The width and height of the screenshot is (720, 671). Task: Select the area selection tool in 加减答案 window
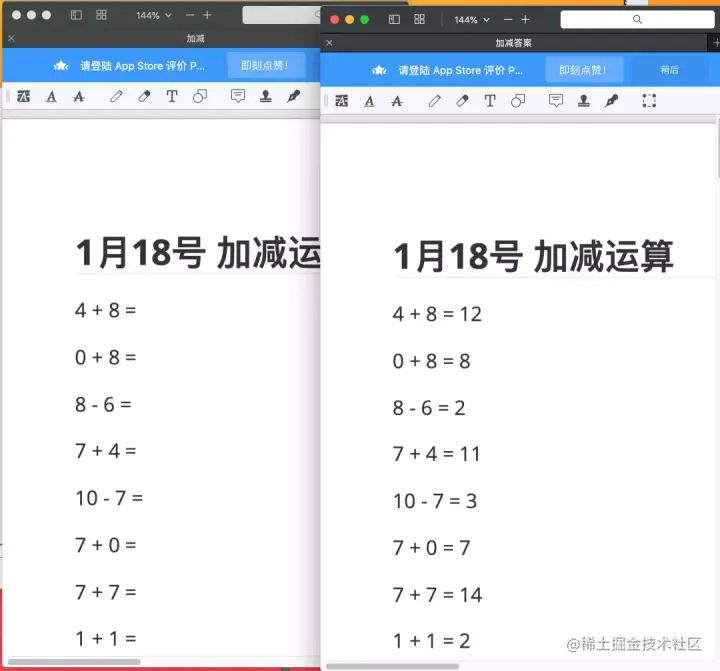coord(649,101)
